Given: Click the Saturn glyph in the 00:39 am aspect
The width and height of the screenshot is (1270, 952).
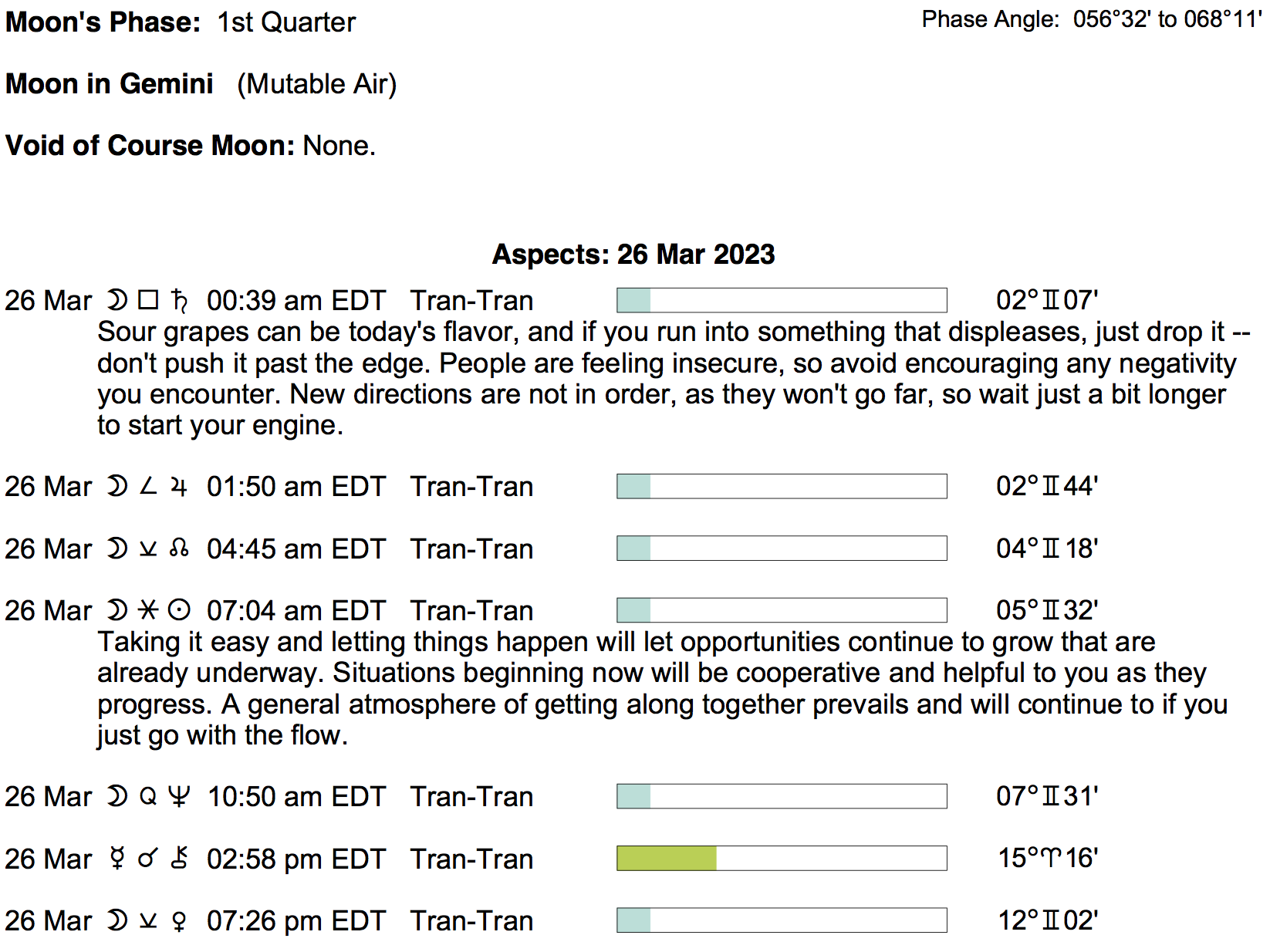Looking at the screenshot, I should click(x=179, y=300).
